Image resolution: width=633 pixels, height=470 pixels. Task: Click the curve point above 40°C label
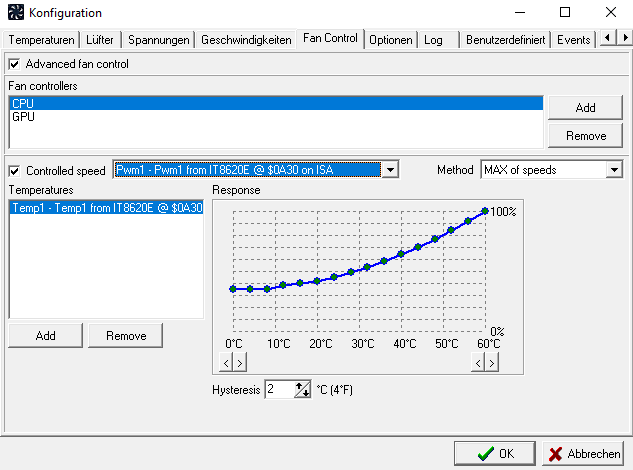click(401, 254)
